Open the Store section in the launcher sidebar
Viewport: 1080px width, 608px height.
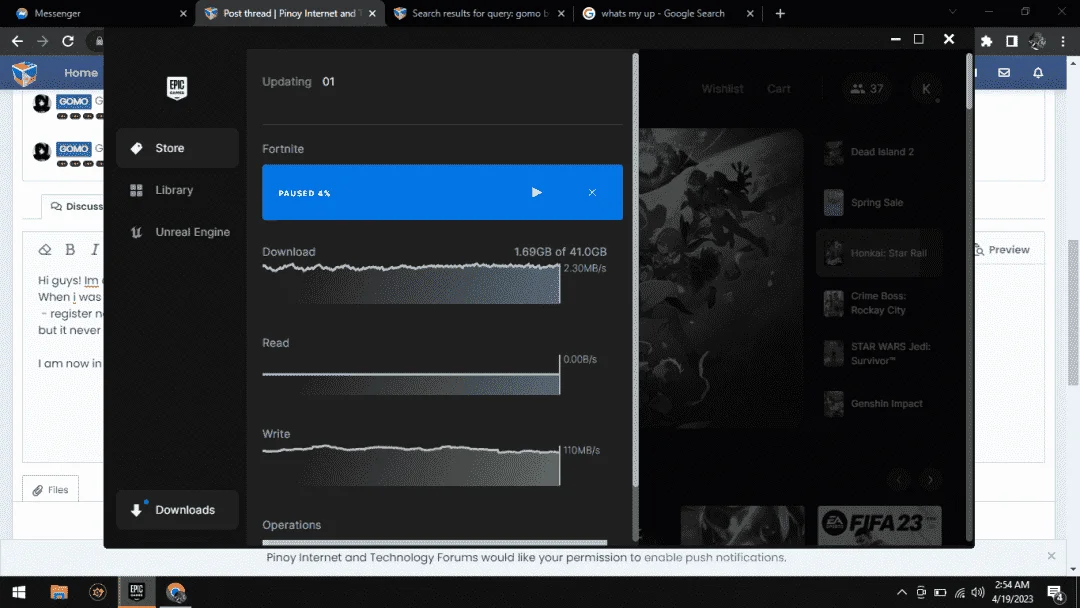click(x=177, y=148)
